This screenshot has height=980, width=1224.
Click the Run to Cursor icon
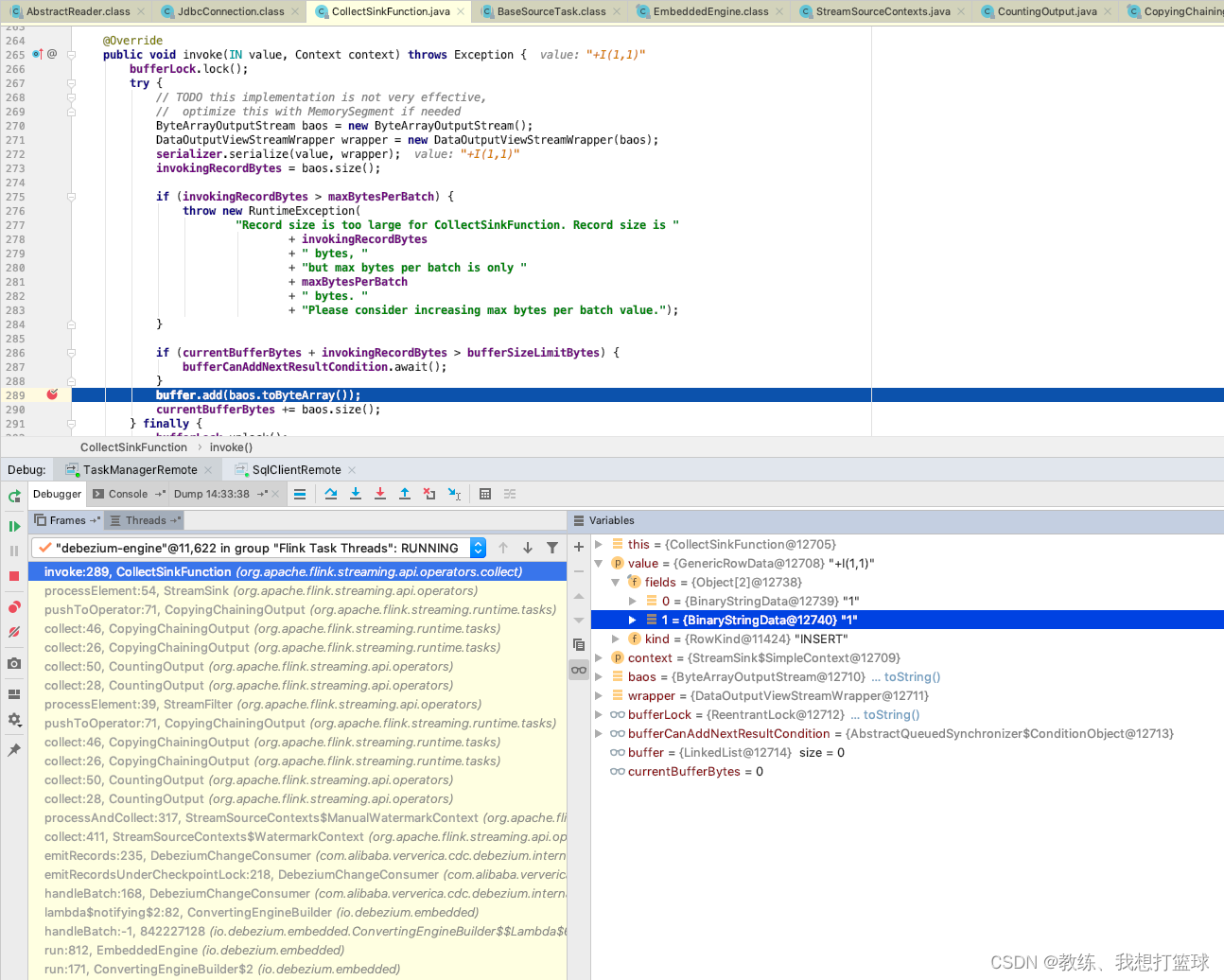click(x=454, y=494)
